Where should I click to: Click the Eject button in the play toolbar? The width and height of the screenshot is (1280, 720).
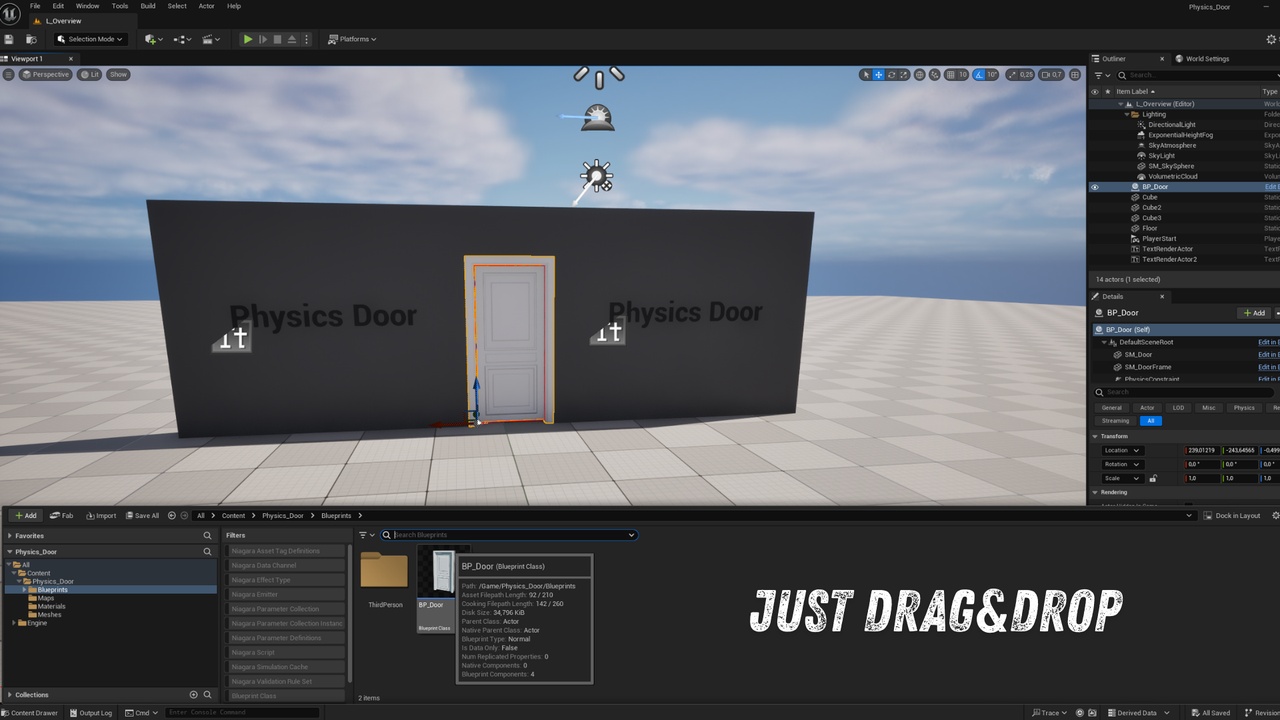click(x=292, y=39)
